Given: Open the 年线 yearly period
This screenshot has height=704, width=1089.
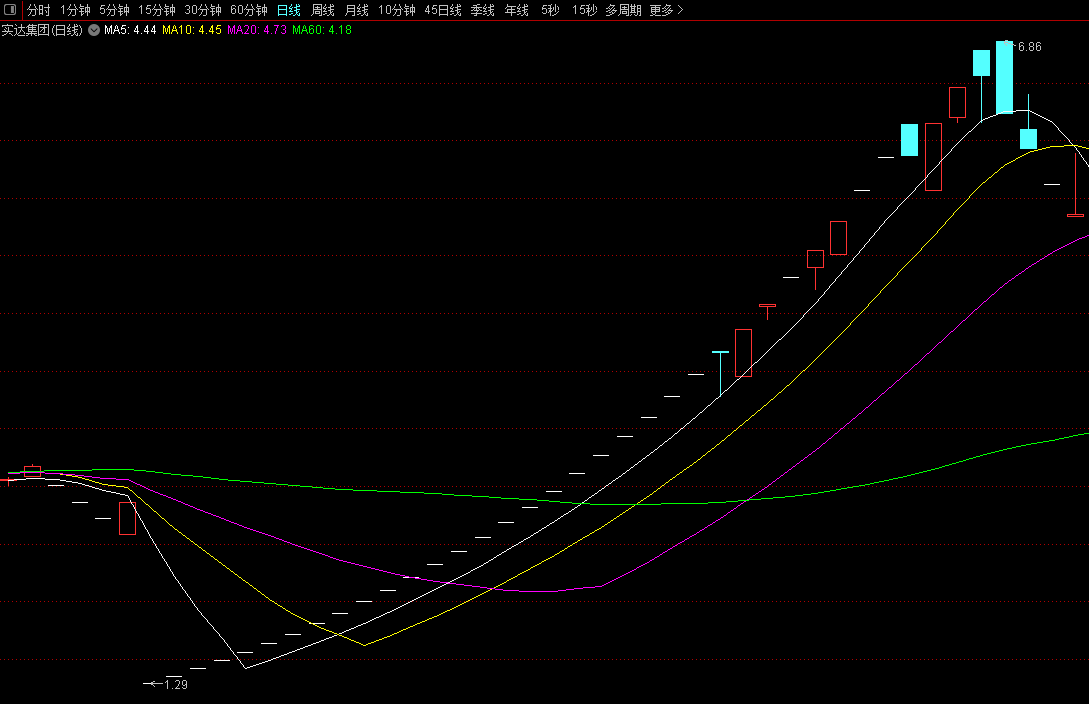Looking at the screenshot, I should point(517,10).
